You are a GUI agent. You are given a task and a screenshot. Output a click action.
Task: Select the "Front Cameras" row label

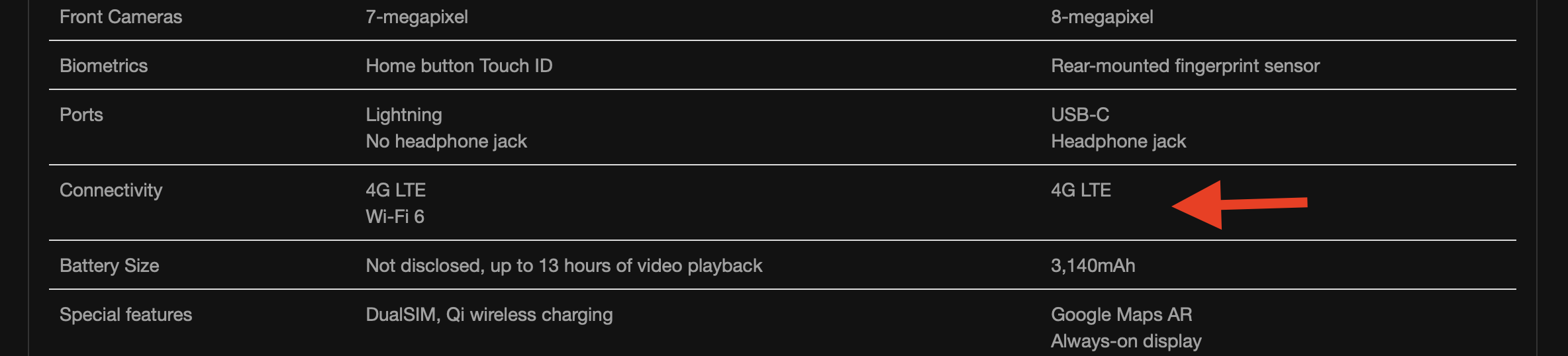coord(121,17)
